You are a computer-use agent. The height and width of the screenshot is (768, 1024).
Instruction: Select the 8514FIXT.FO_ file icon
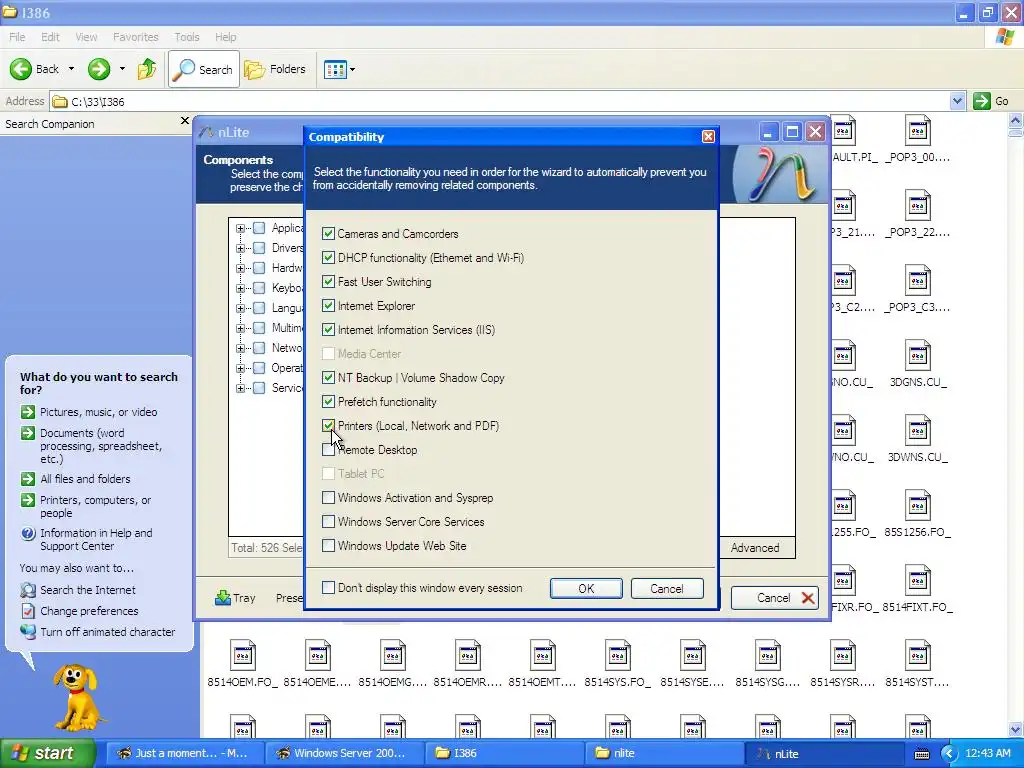(918, 581)
